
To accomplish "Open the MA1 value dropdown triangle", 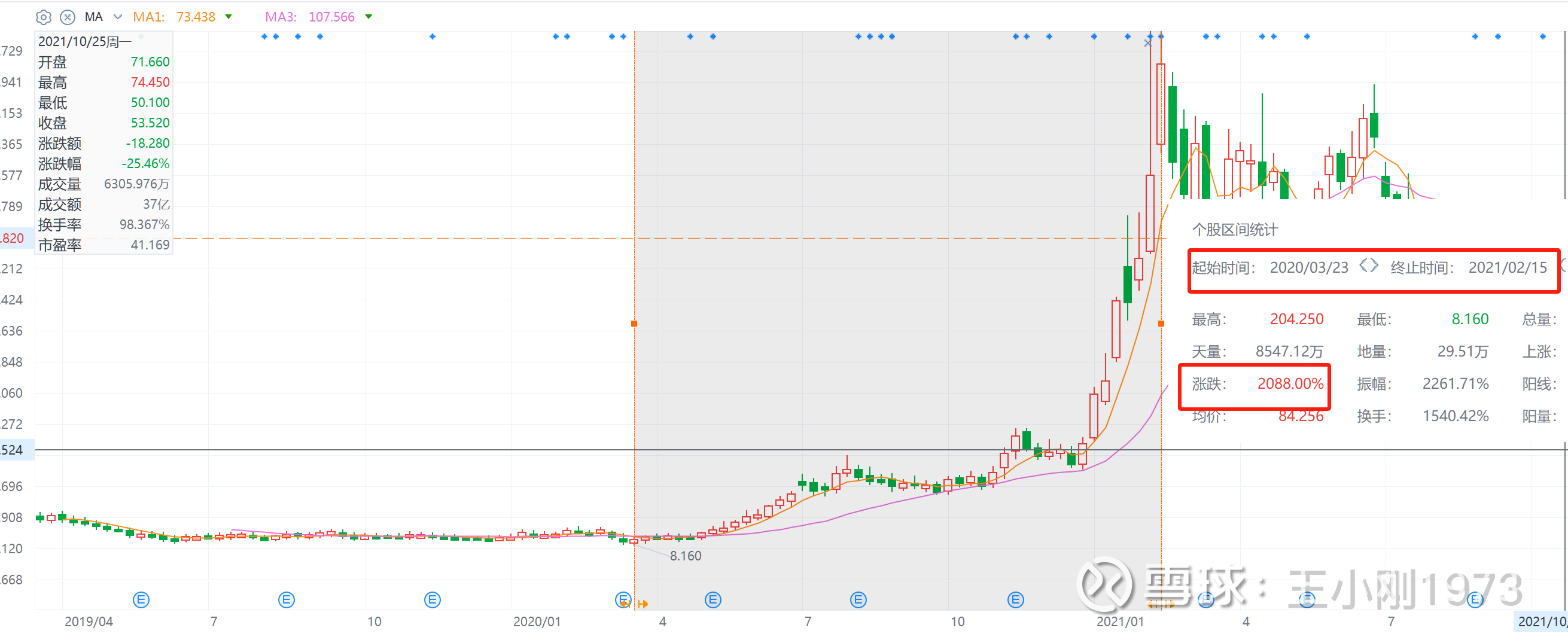I will 229,16.
